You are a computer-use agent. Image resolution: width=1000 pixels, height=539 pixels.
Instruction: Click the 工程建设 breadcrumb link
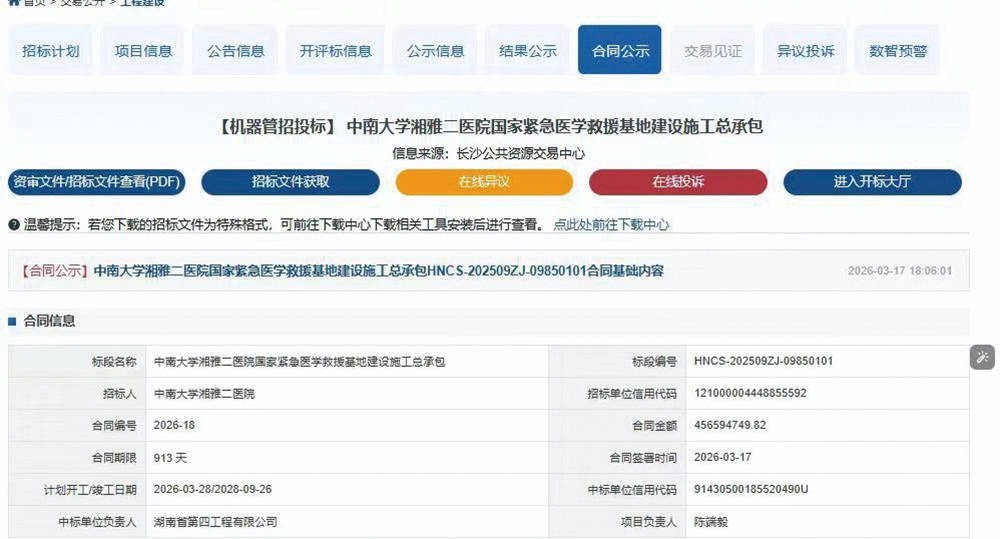(x=142, y=3)
